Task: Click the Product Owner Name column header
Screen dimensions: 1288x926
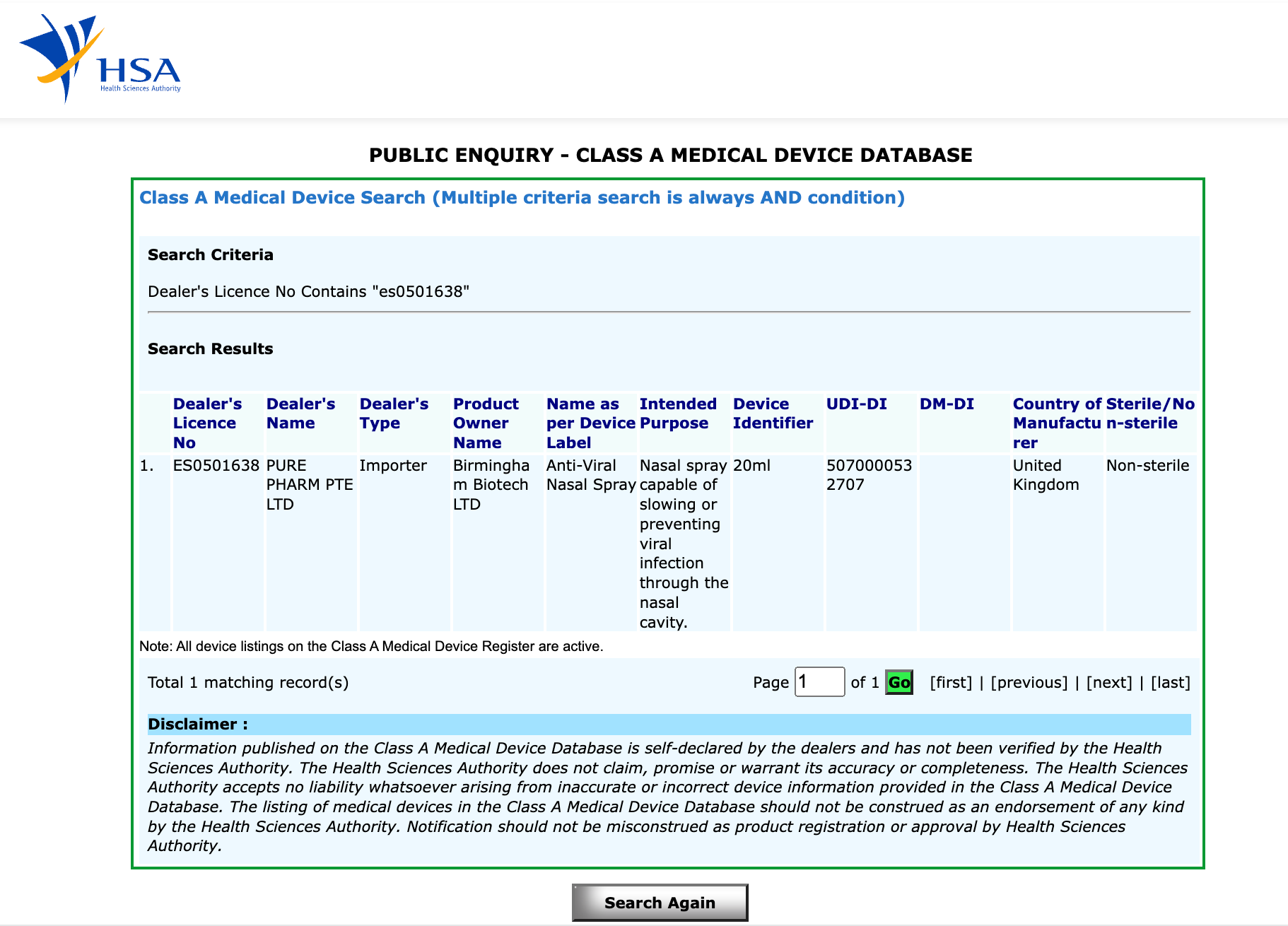Action: tap(486, 423)
